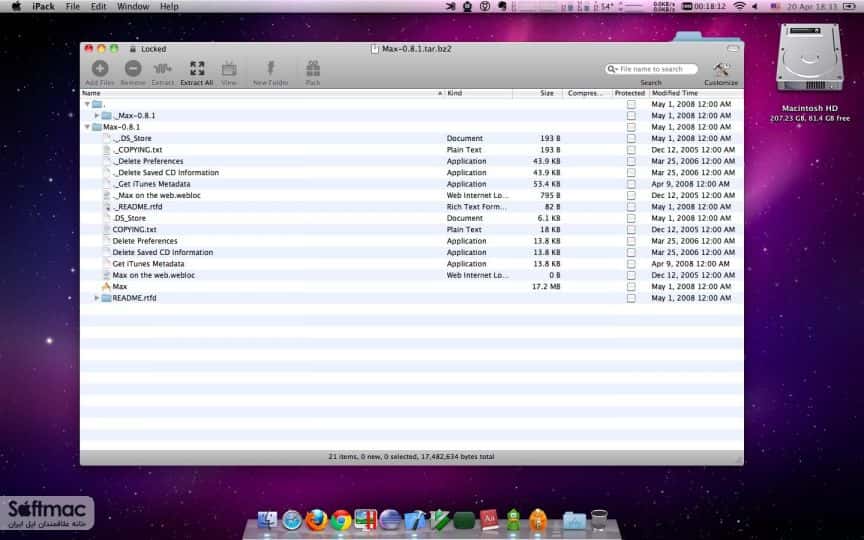Create a New Folder from toolbar
The width and height of the screenshot is (864, 540).
(x=271, y=68)
